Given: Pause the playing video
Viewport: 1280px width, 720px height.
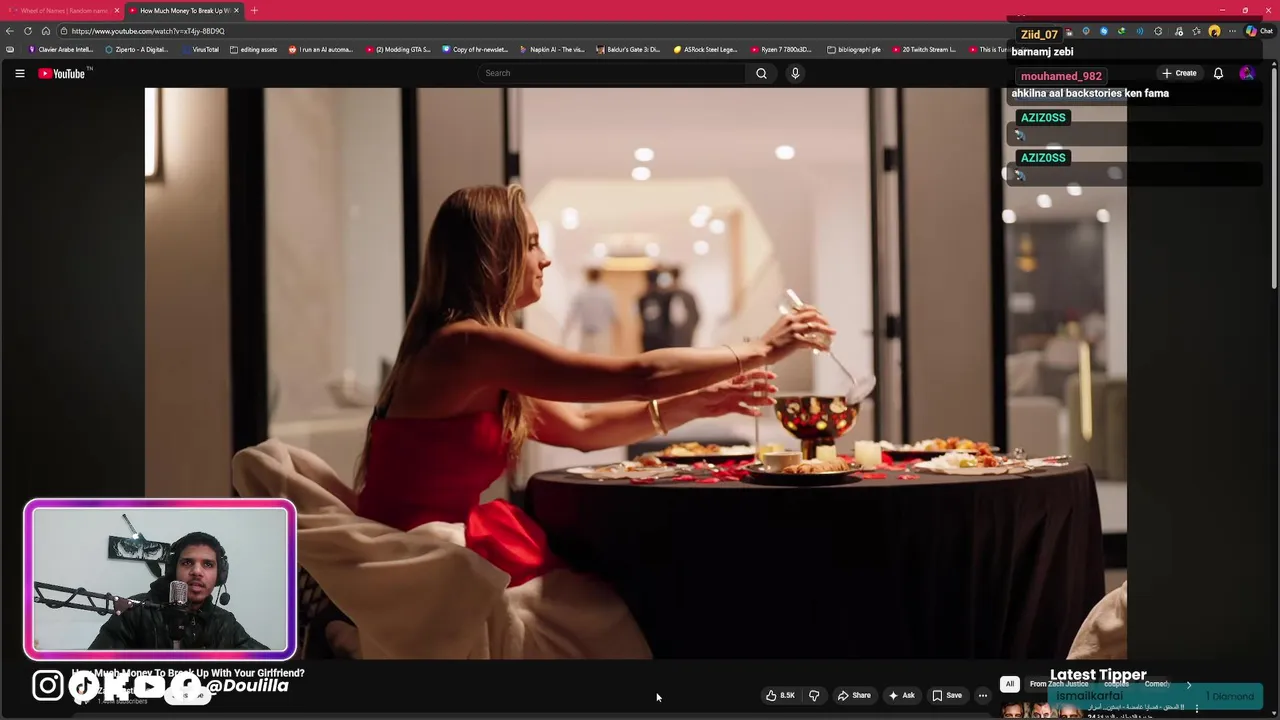Looking at the screenshot, I should pyautogui.click(x=635, y=373).
